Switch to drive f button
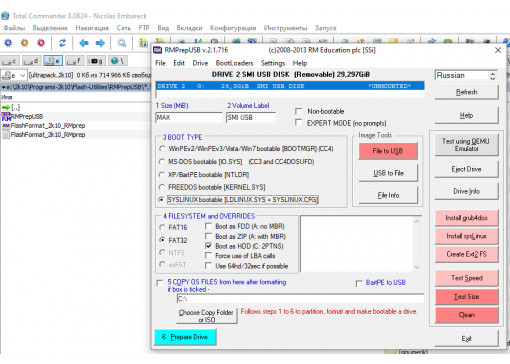Viewport: 510px width, 364px height. pyautogui.click(x=74, y=61)
